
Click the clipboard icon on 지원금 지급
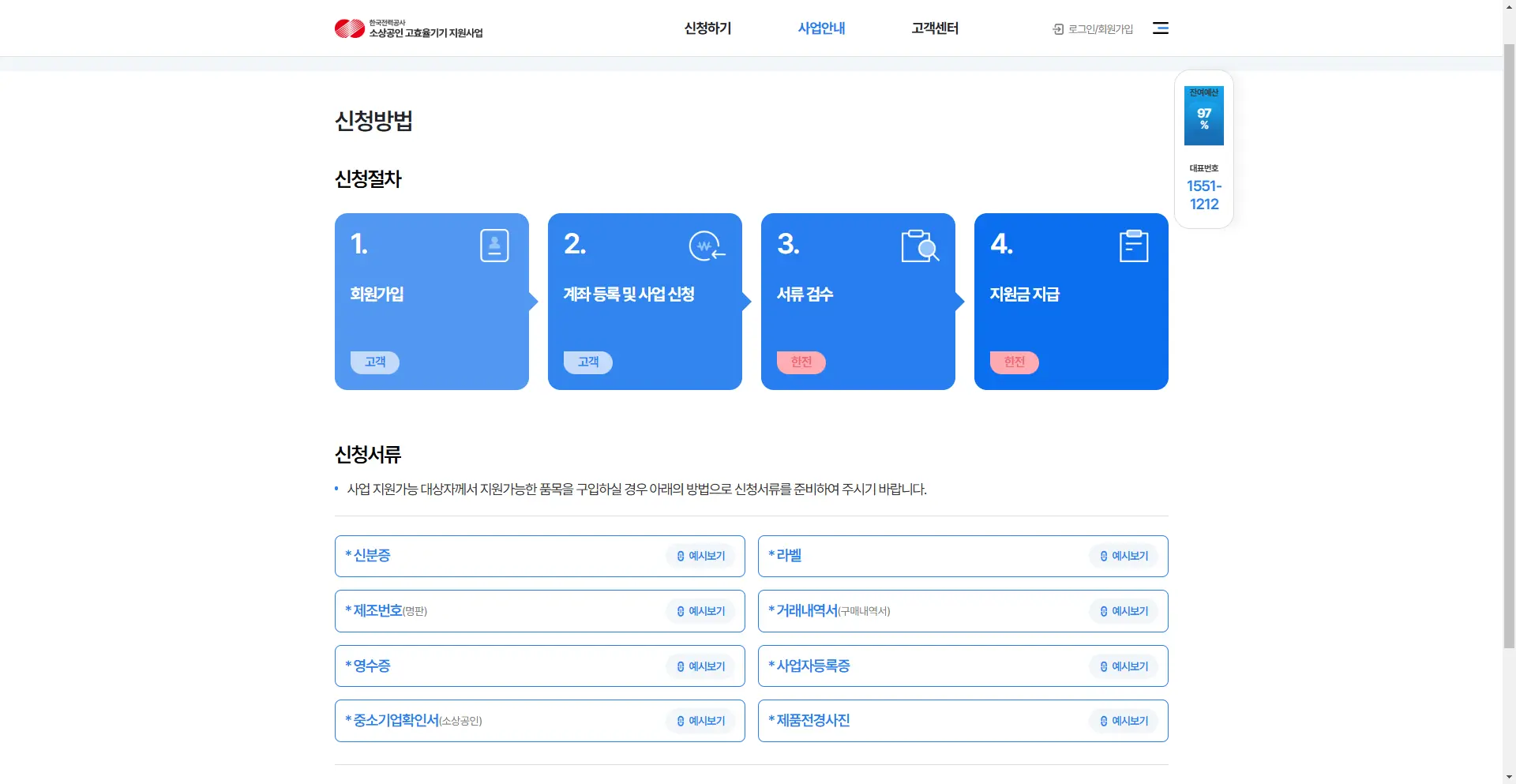coord(1134,246)
